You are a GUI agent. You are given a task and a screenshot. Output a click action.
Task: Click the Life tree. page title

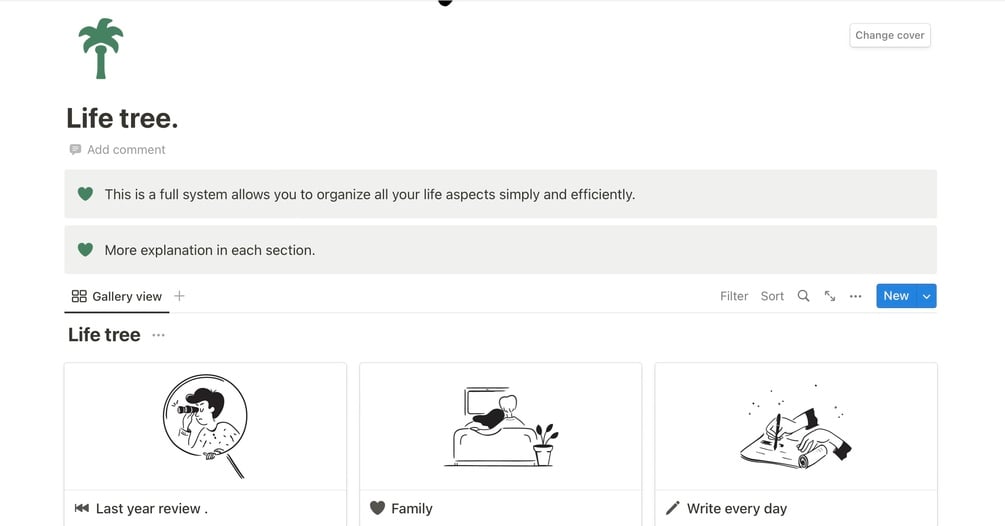click(x=122, y=118)
